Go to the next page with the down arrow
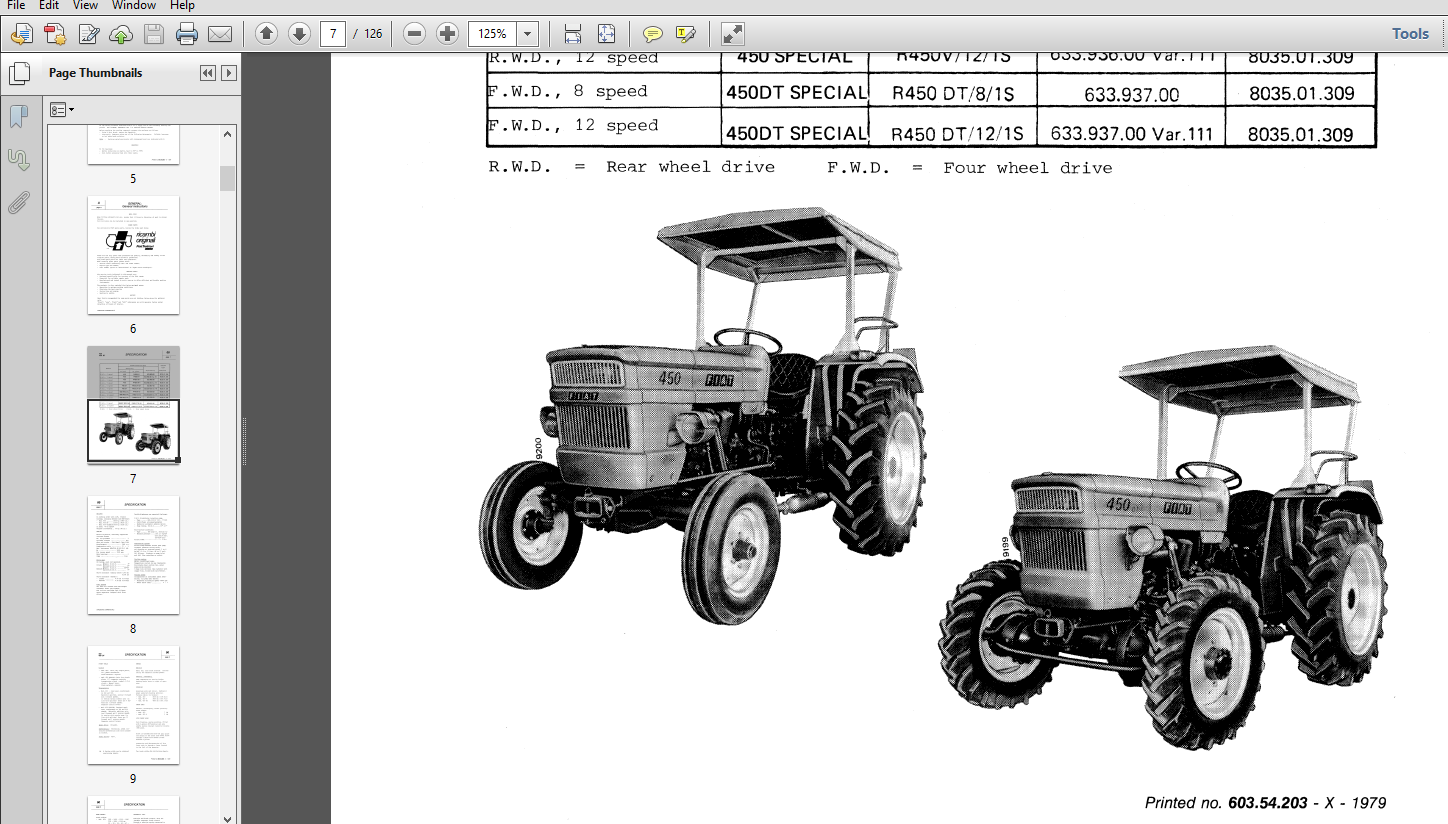The image size is (1448, 824). pyautogui.click(x=299, y=34)
